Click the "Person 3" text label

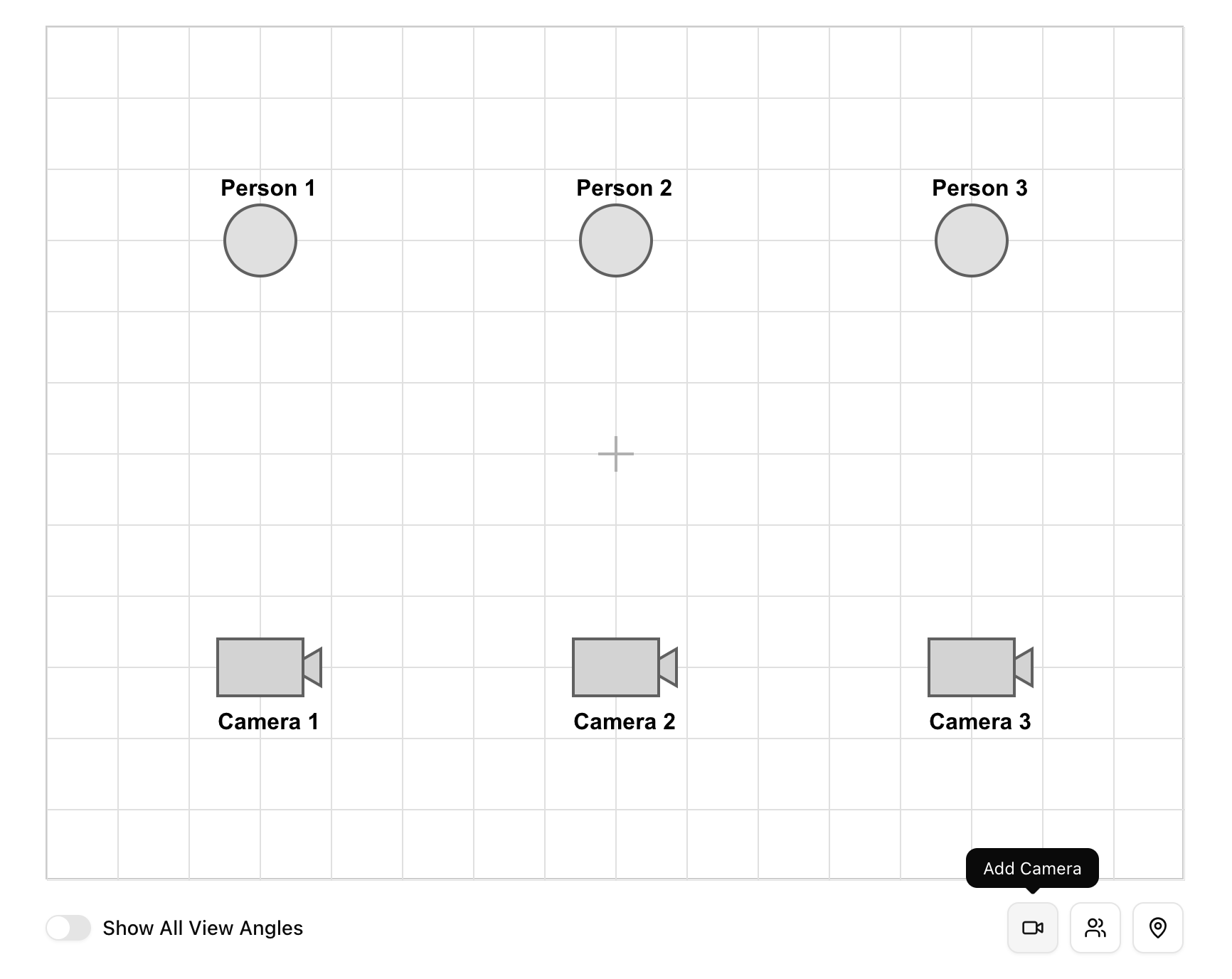[x=979, y=188]
